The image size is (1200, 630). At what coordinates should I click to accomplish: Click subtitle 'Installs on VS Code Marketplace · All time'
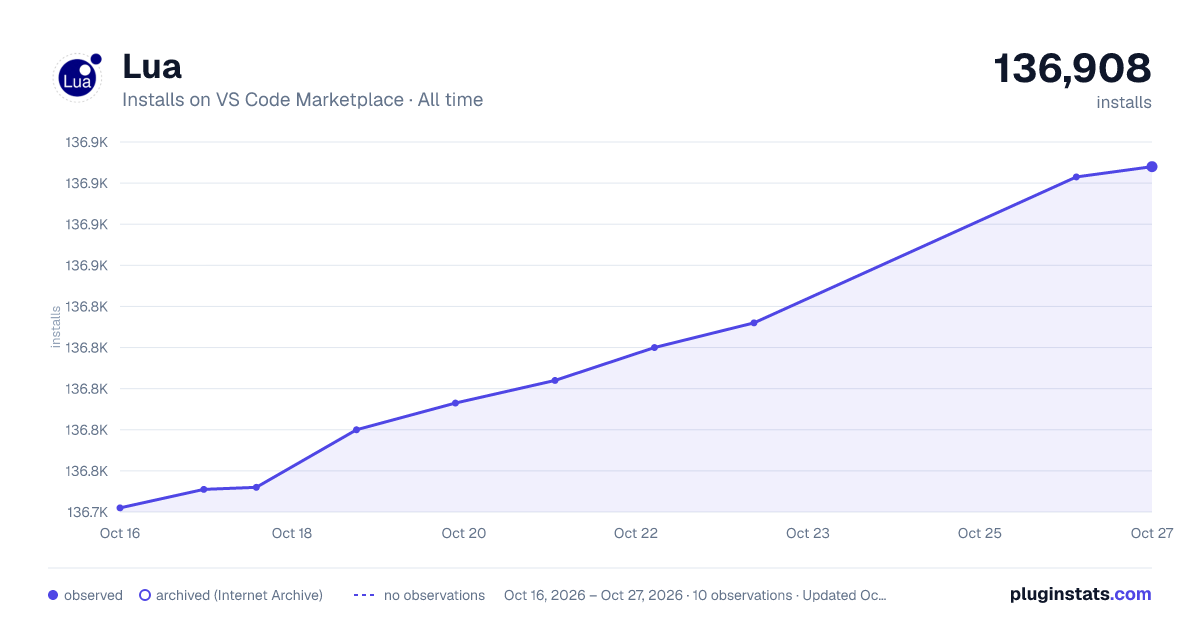(302, 100)
